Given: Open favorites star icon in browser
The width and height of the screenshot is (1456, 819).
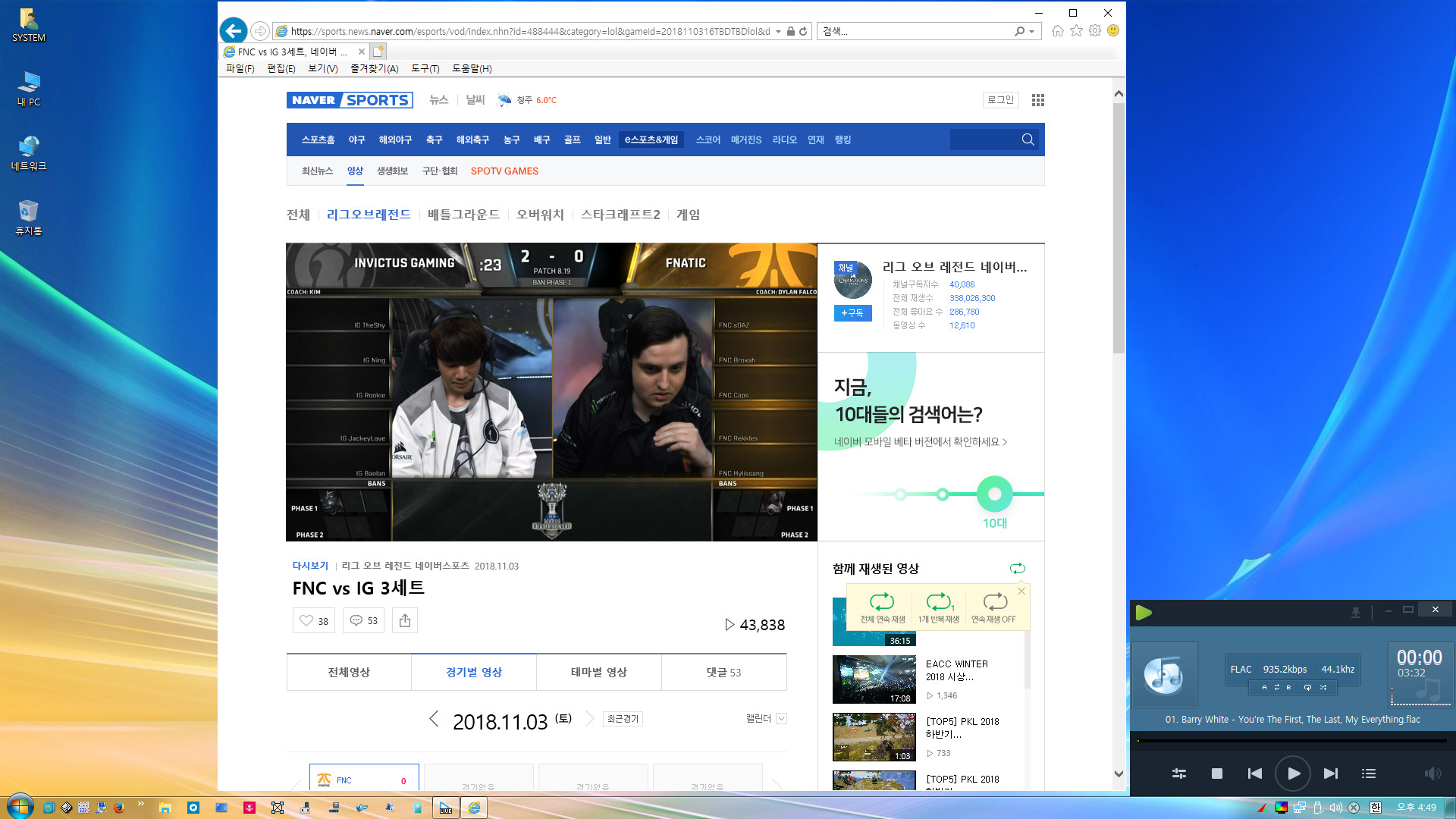Looking at the screenshot, I should pos(1076,31).
